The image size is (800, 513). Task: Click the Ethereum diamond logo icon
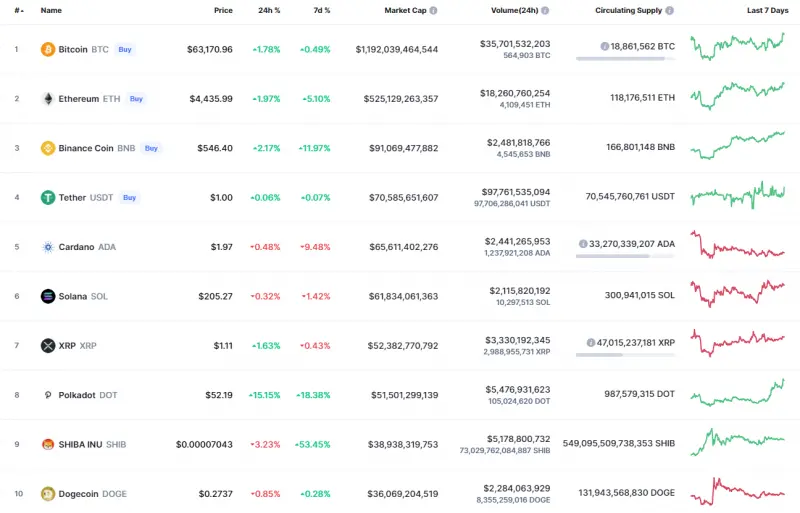(48, 99)
